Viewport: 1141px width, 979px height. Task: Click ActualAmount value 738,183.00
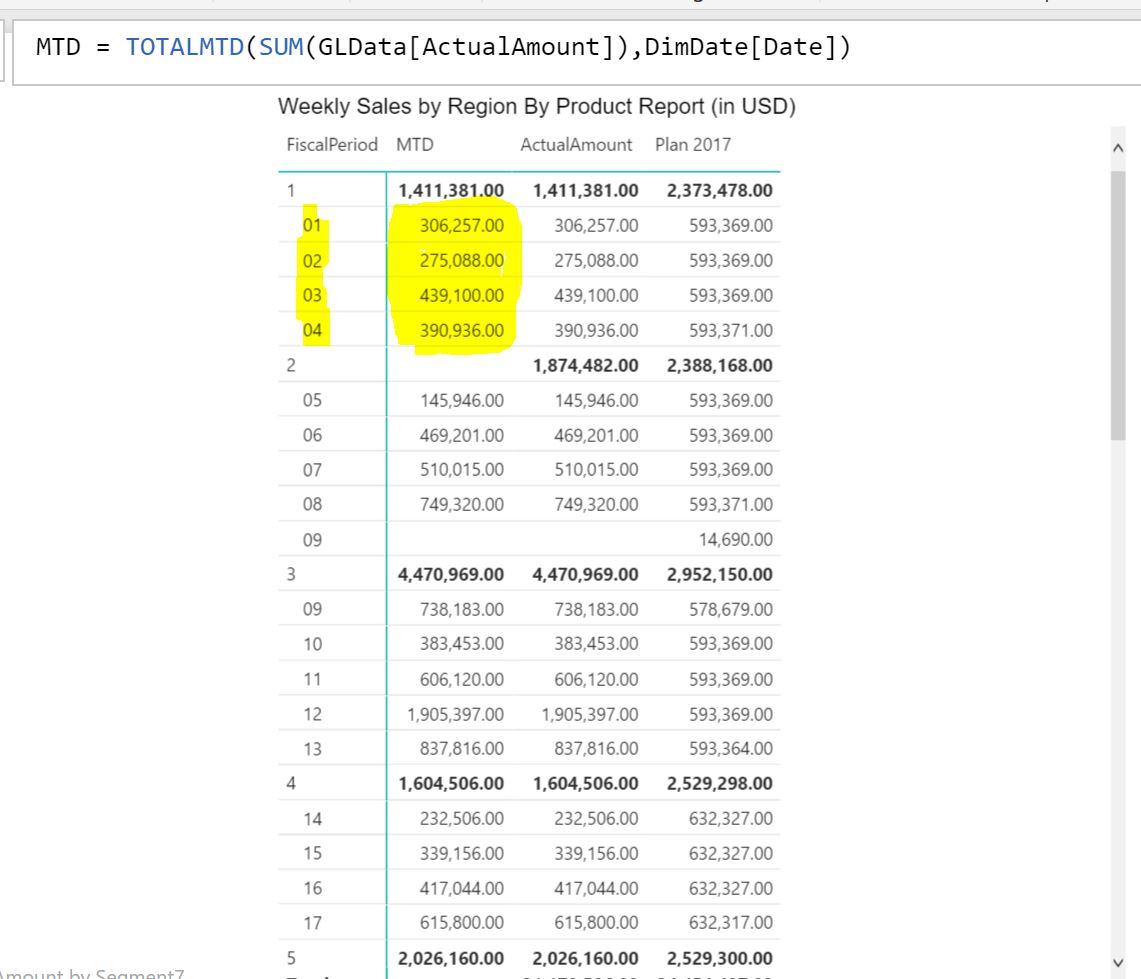[x=596, y=609]
